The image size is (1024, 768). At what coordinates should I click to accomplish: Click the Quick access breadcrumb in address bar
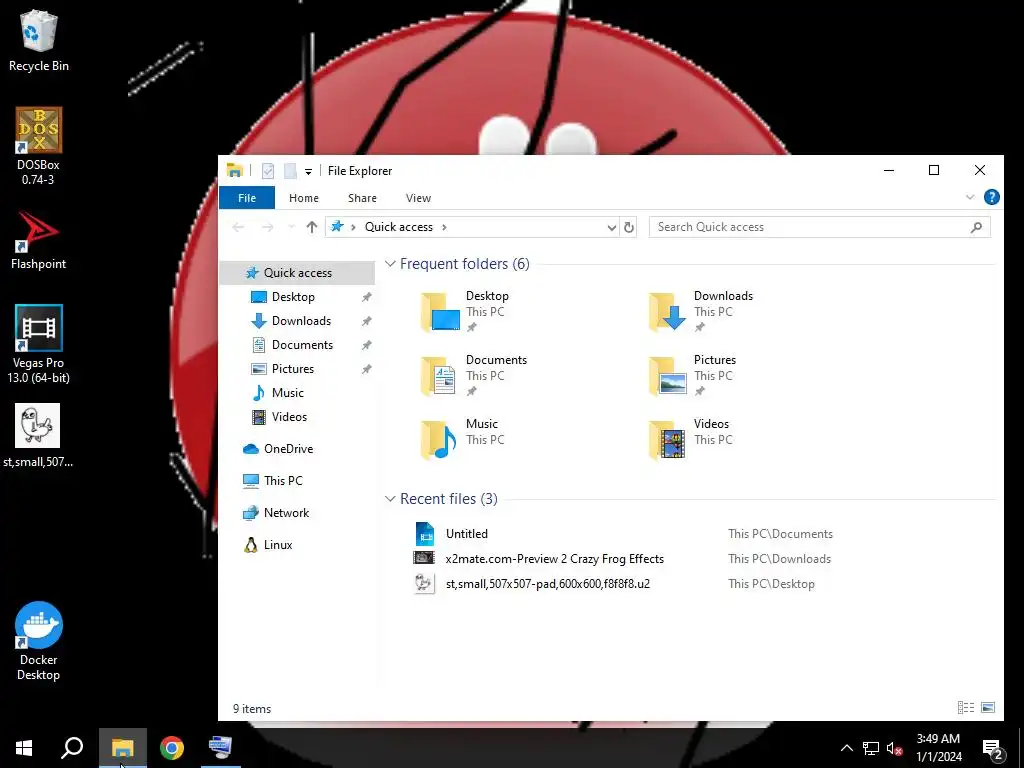(398, 227)
